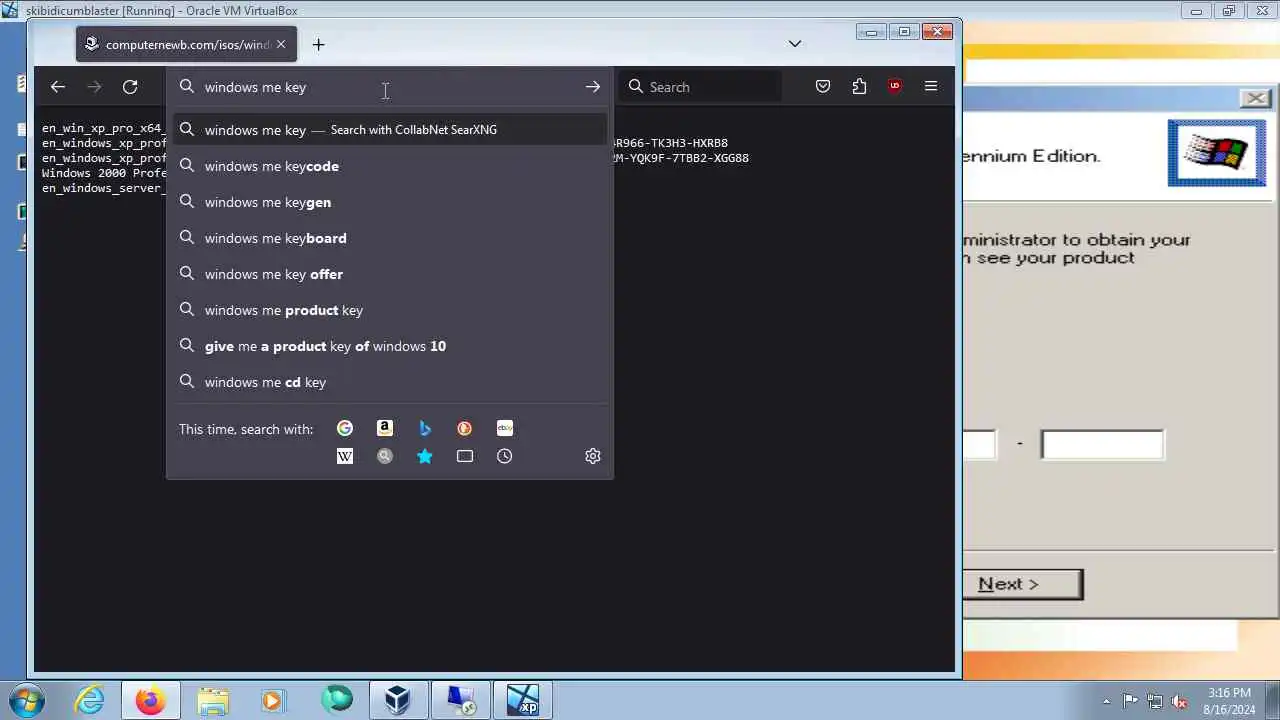Search this time with Google
Image resolution: width=1280 pixels, height=720 pixels.
(x=345, y=428)
